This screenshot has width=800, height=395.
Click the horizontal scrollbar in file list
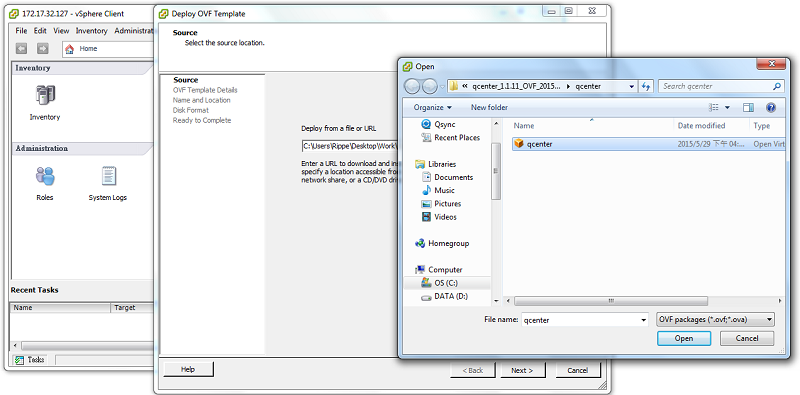610,301
